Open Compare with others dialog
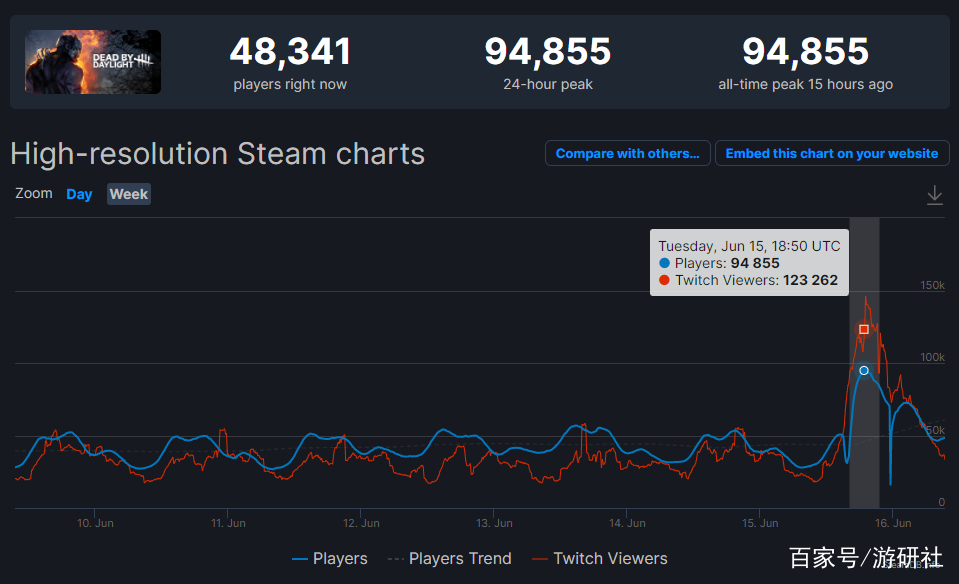Screen dimensions: 959x584 point(628,153)
